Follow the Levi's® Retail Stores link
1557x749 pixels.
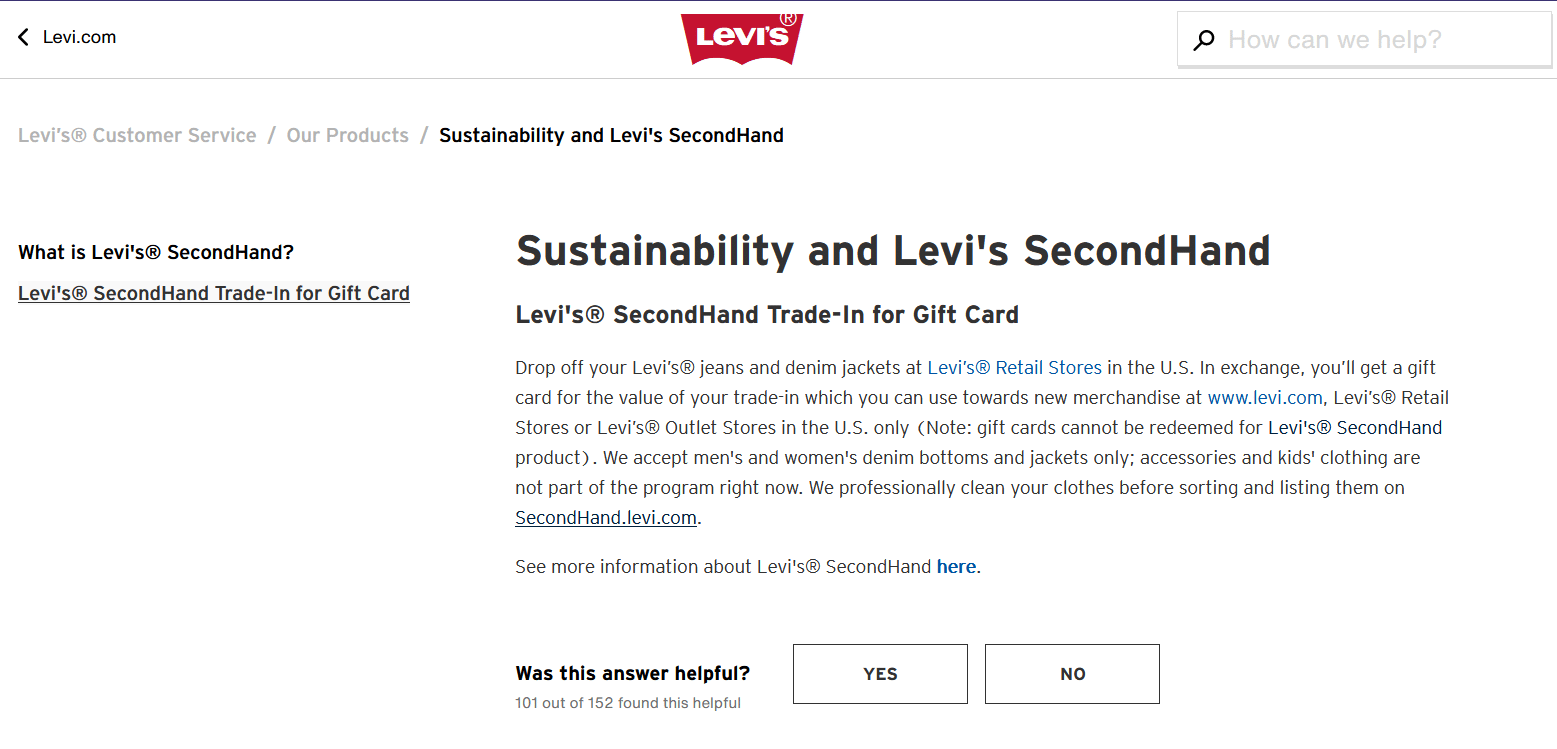pos(1014,368)
